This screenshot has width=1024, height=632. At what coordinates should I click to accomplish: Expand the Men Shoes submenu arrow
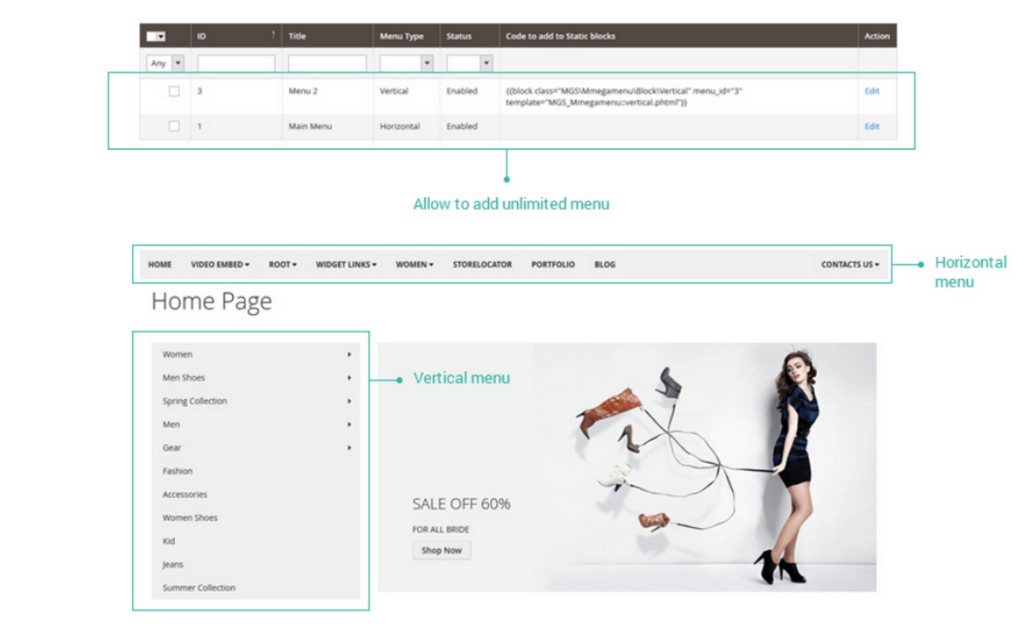point(348,377)
